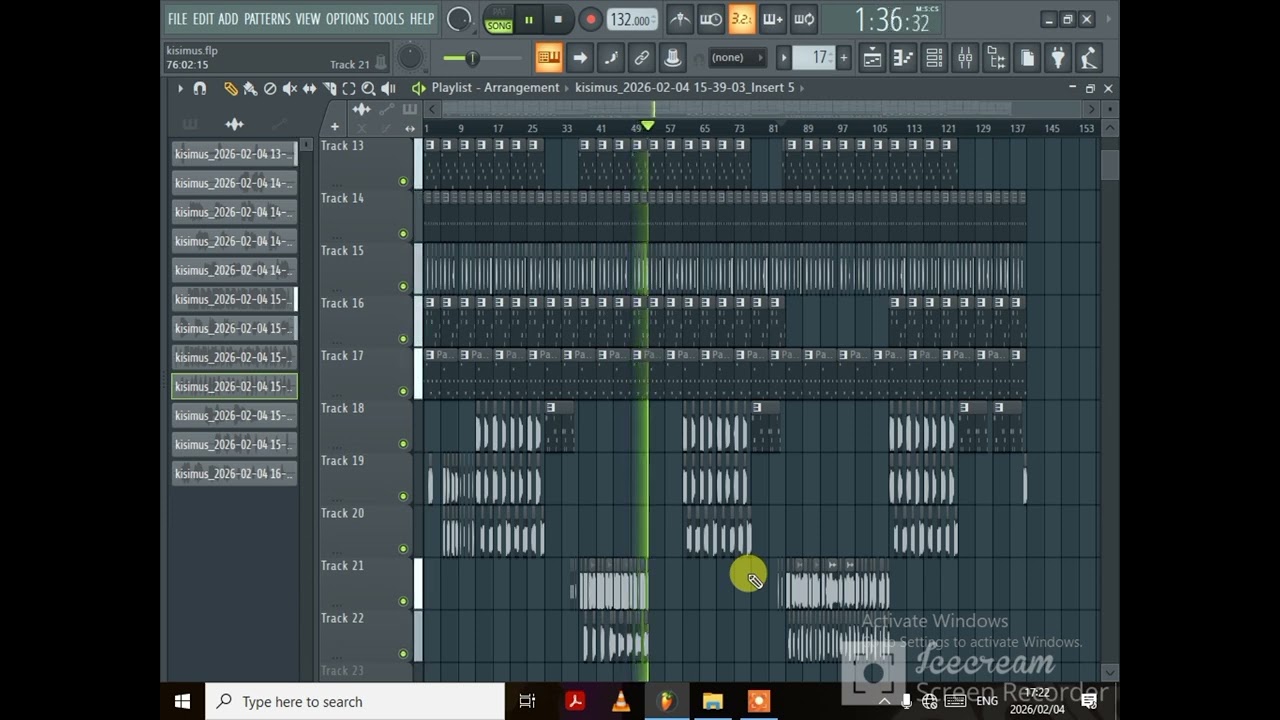1280x720 pixels.
Task: Open the FILE menu
Action: click(177, 19)
